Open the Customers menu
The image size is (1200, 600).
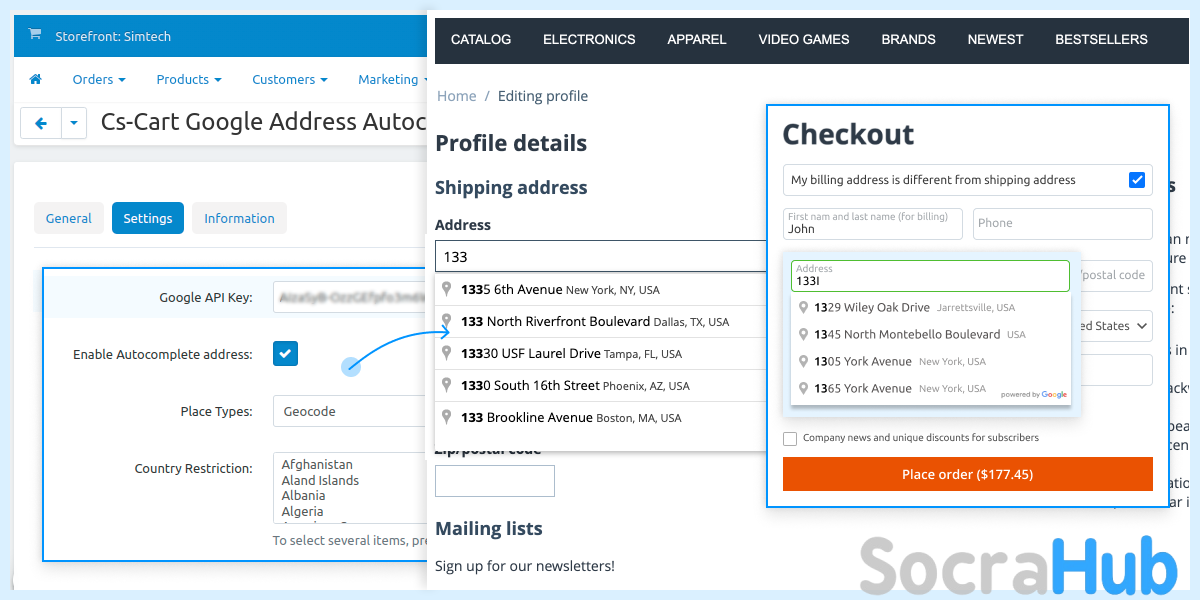point(290,79)
